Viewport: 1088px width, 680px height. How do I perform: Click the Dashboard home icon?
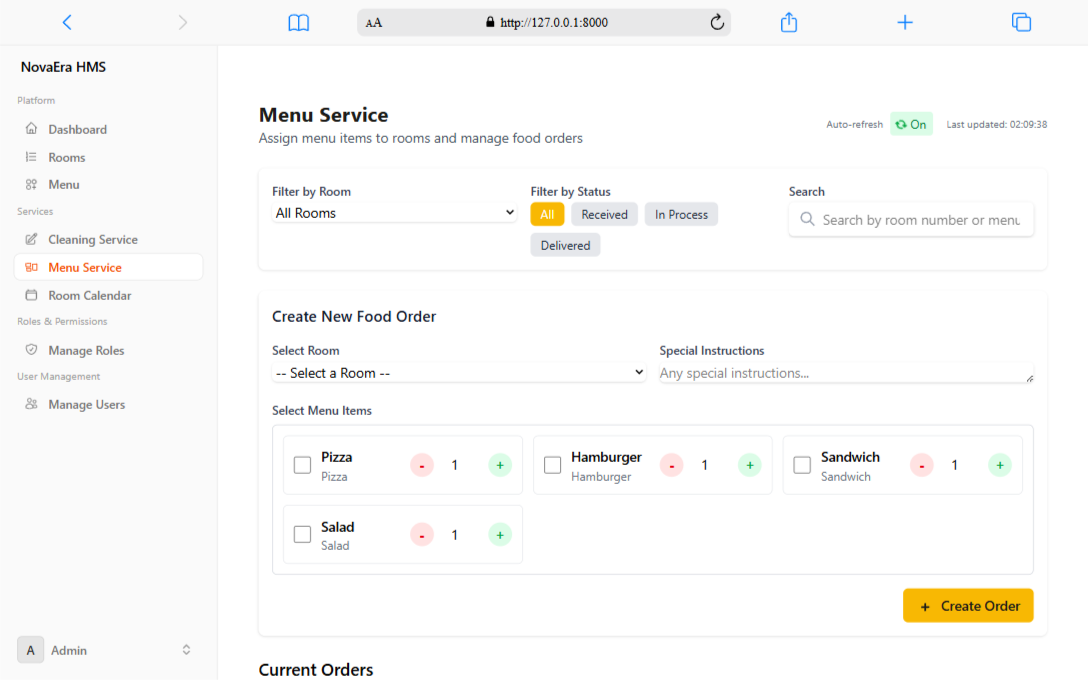click(31, 128)
